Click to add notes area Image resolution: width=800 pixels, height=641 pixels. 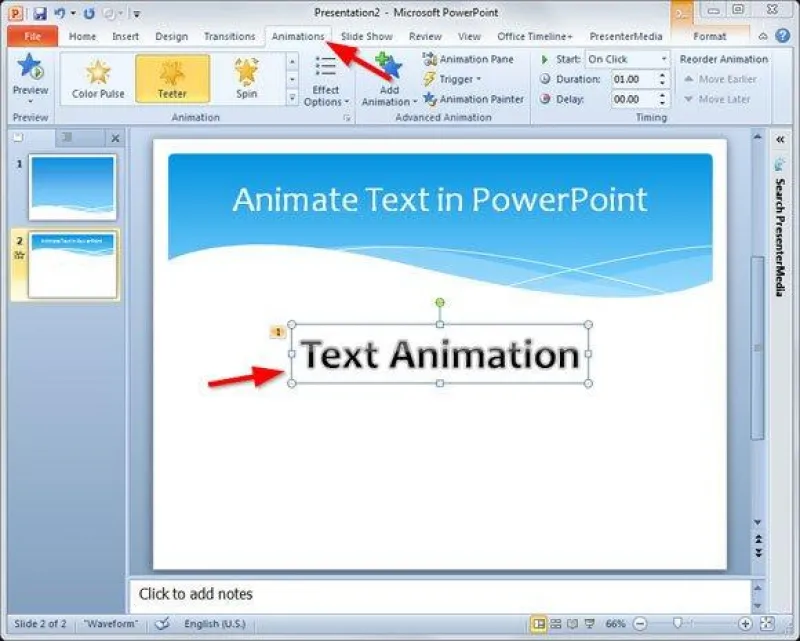440,594
